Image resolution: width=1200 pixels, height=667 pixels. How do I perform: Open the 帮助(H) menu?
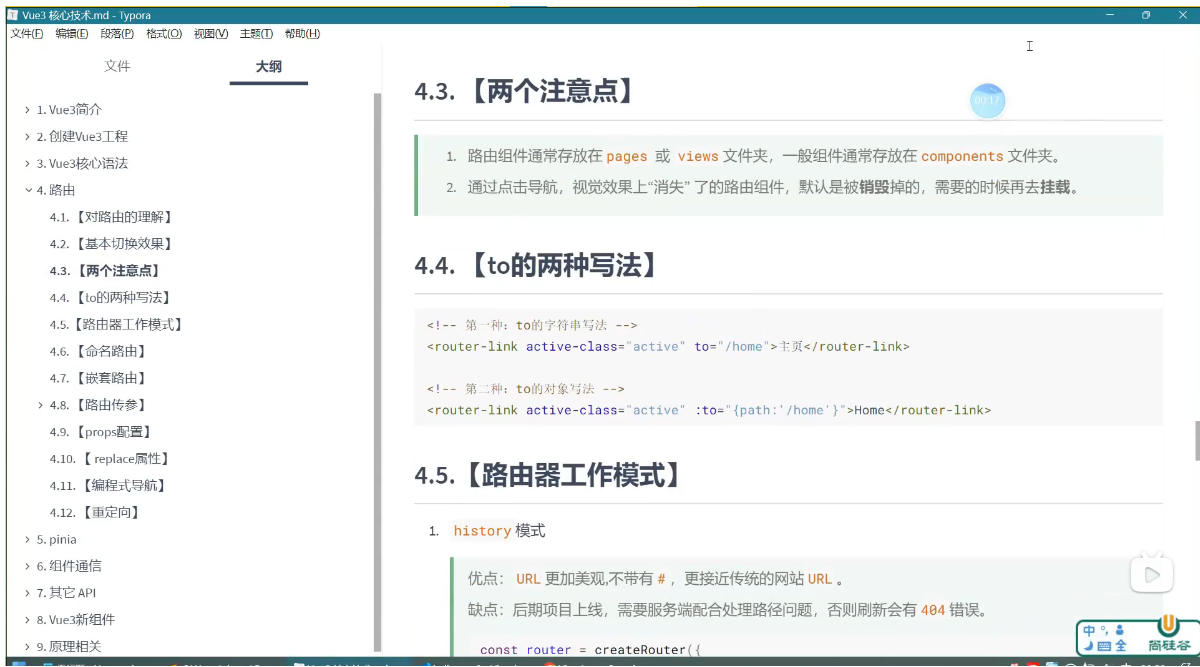(x=302, y=33)
